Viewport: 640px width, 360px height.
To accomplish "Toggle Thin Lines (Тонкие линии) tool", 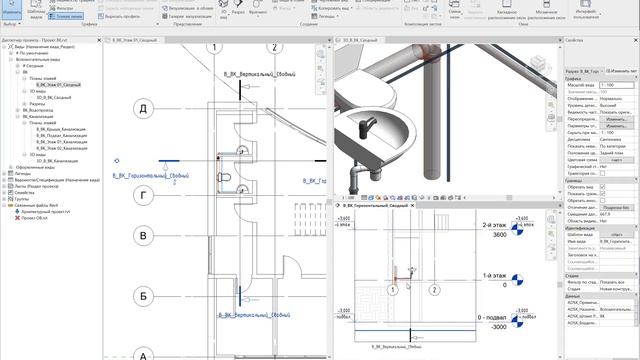I will 66,16.
